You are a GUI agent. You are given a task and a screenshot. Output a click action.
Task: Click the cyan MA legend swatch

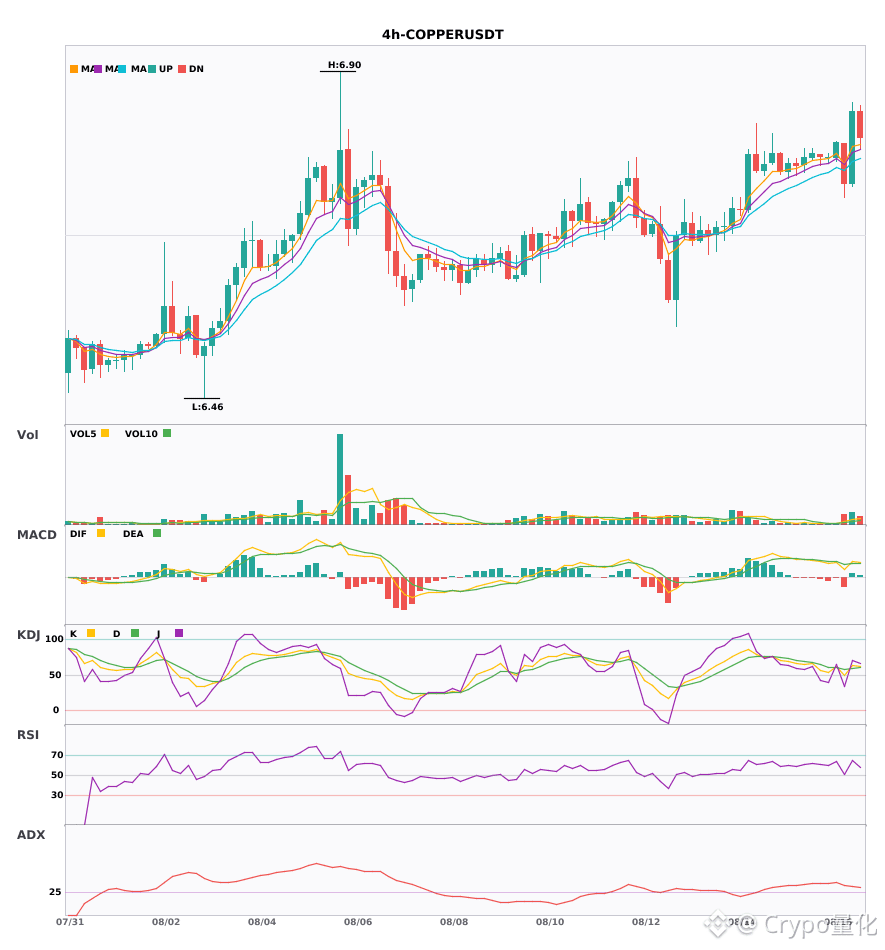click(122, 69)
